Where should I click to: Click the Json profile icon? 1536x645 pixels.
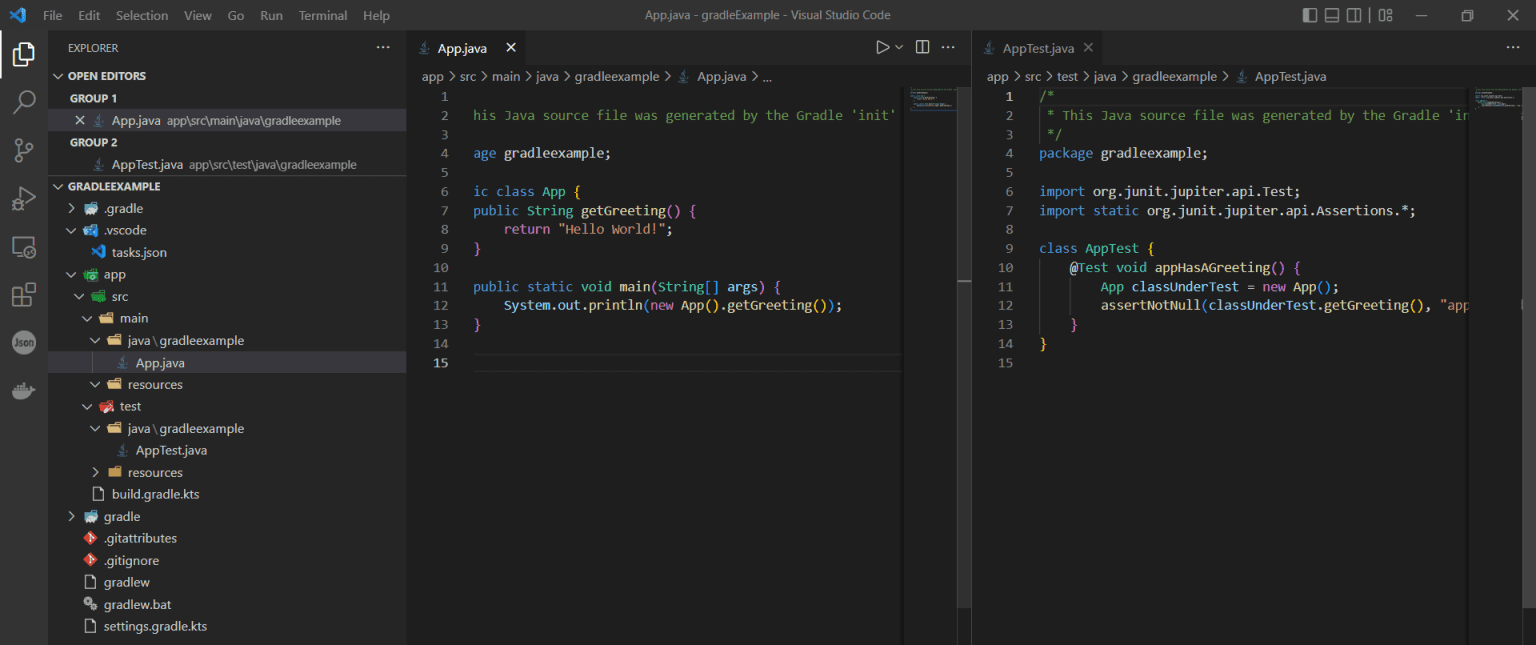pyautogui.click(x=24, y=342)
